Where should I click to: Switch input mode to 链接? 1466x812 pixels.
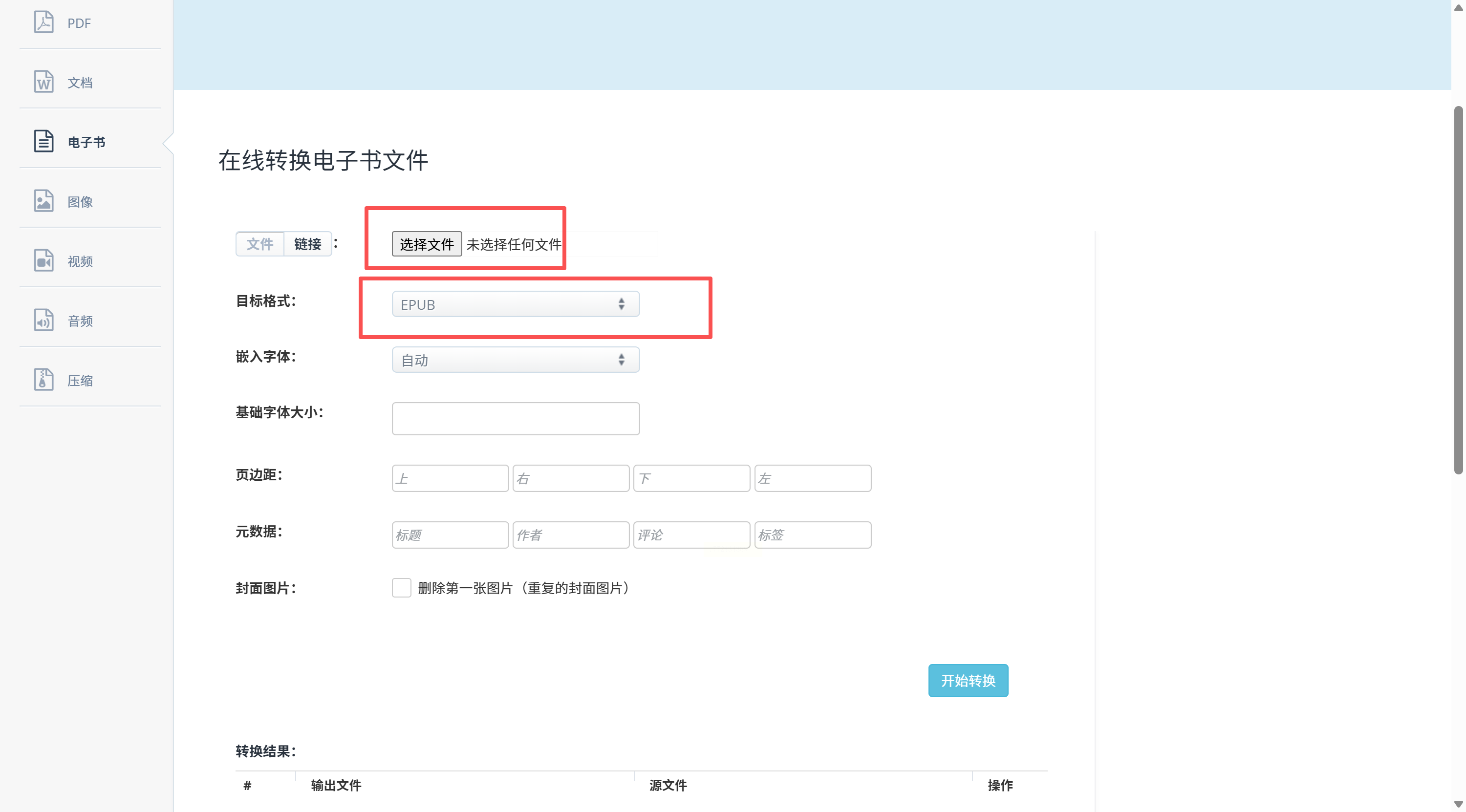307,244
